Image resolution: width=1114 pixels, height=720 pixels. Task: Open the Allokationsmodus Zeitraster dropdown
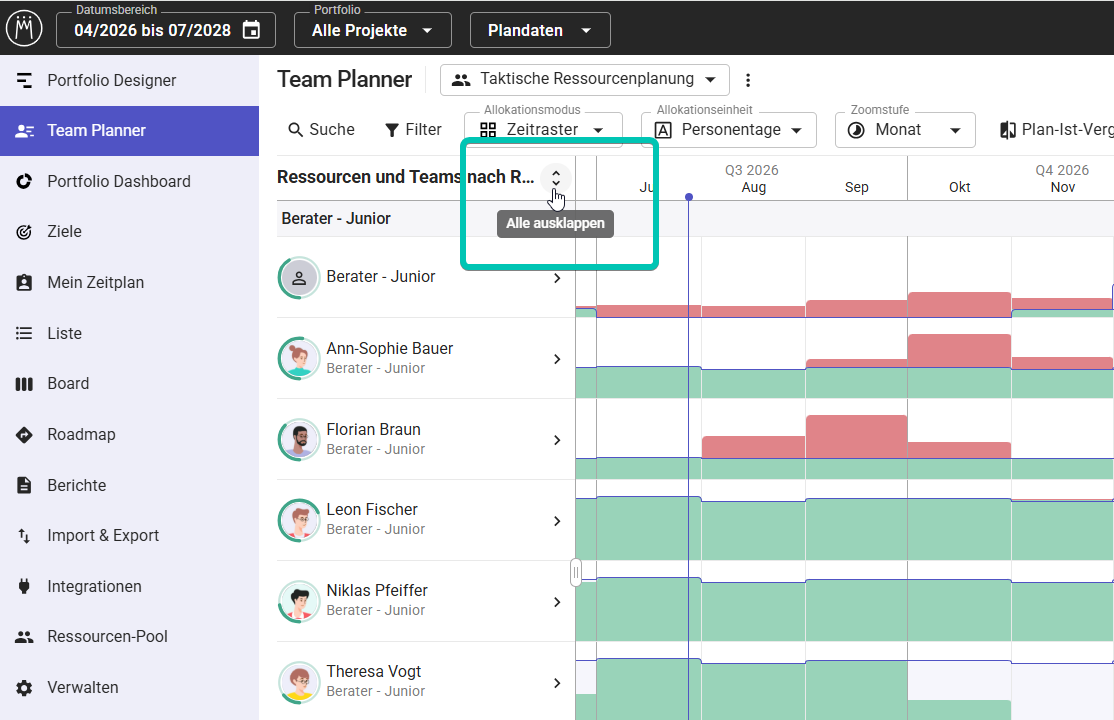544,129
